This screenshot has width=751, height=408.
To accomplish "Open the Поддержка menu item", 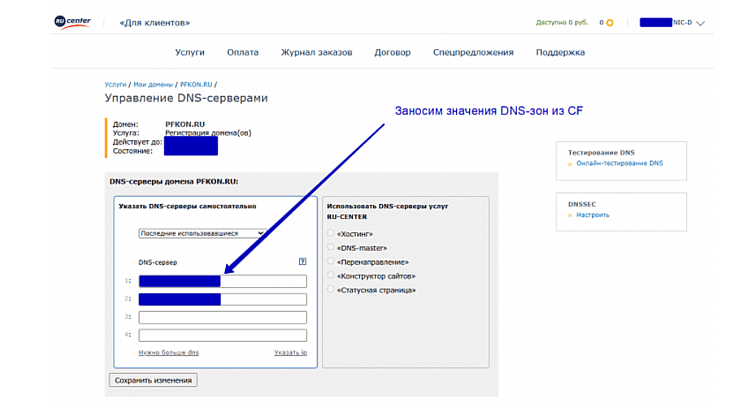I will click(560, 52).
